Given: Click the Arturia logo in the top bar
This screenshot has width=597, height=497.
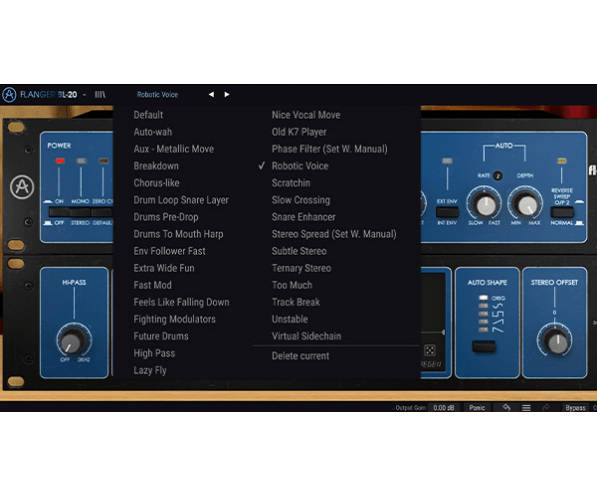Looking at the screenshot, I should click(x=9, y=94).
